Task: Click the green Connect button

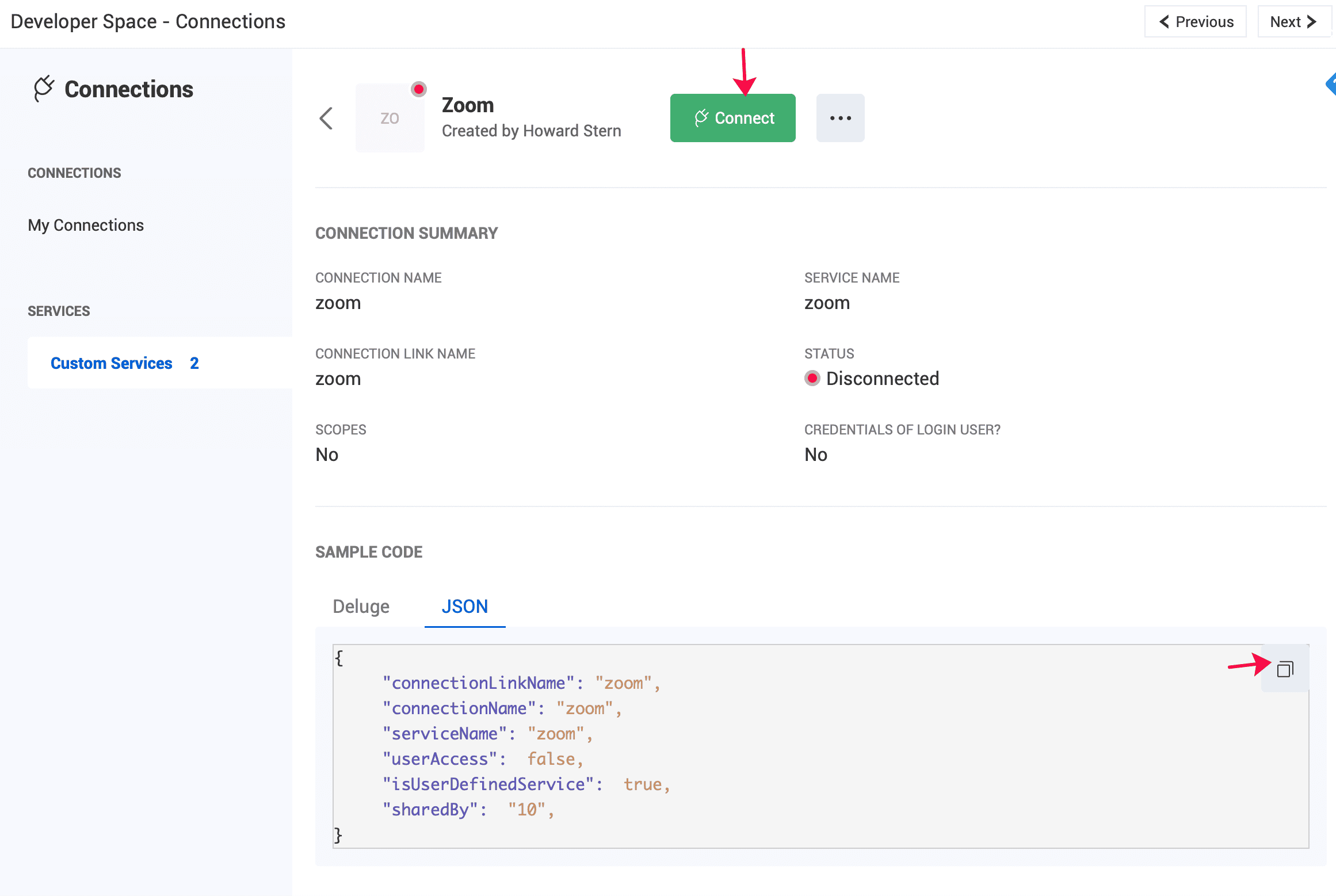Action: (x=732, y=118)
